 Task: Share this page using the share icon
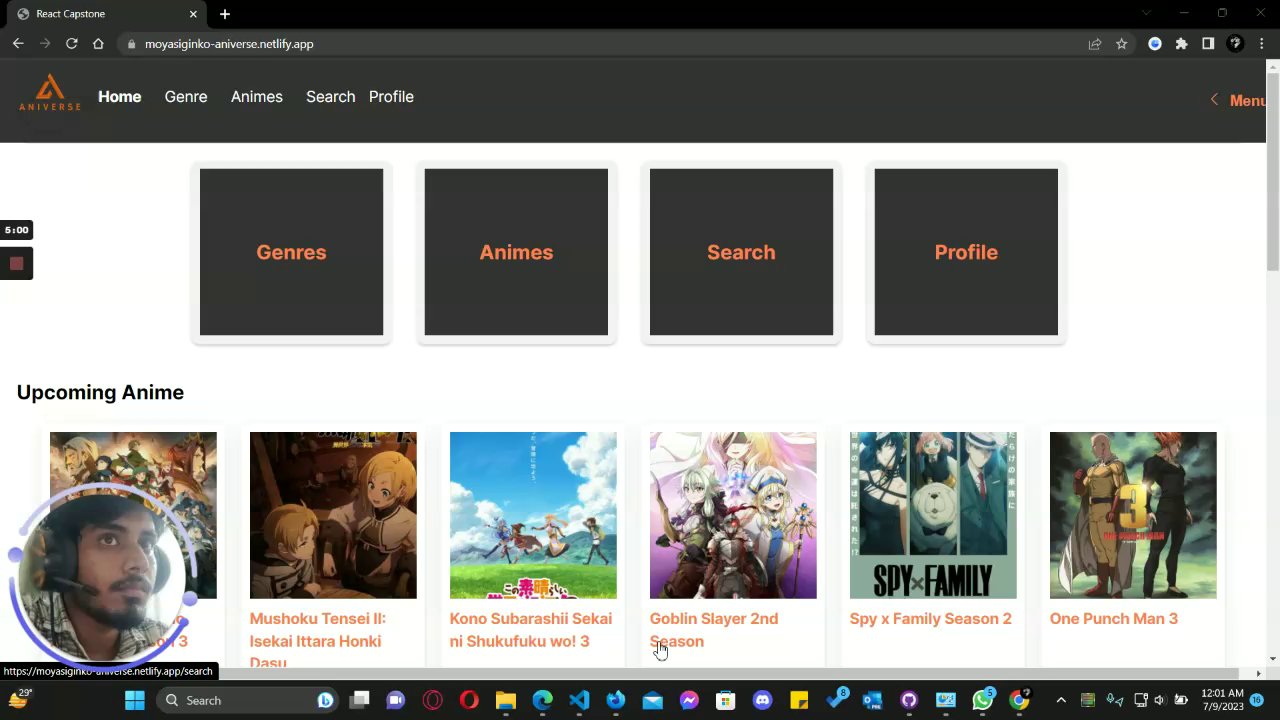(x=1095, y=44)
